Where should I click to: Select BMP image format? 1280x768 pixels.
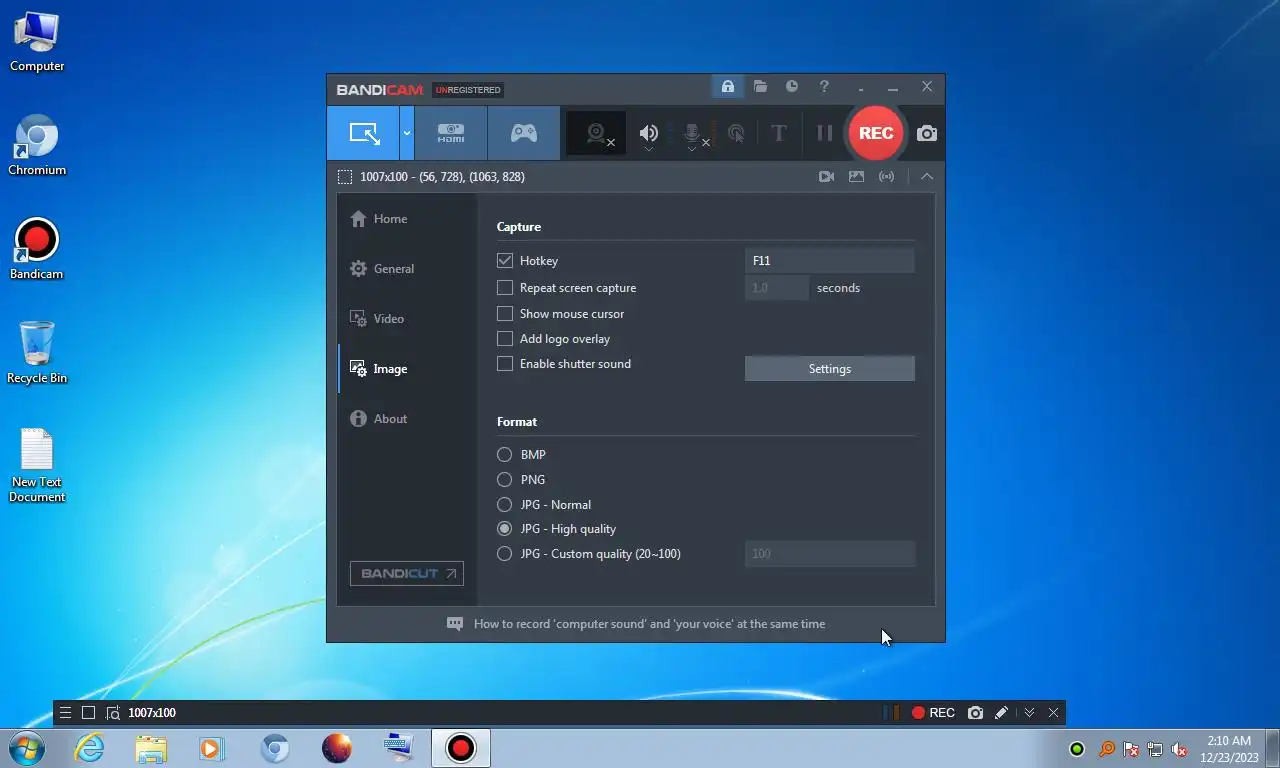coord(505,455)
